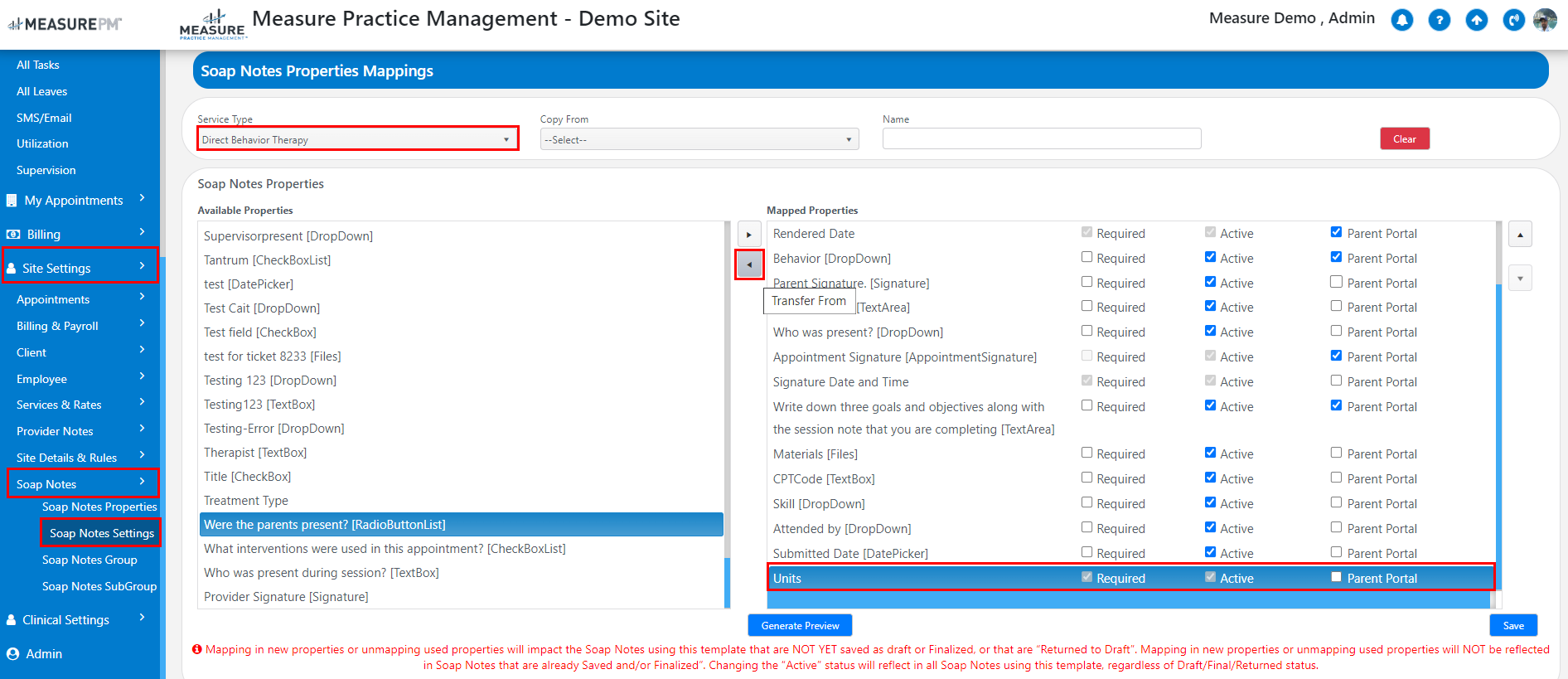Move mapped property down with arrow button
This screenshot has height=679, width=1568.
coord(1520,278)
